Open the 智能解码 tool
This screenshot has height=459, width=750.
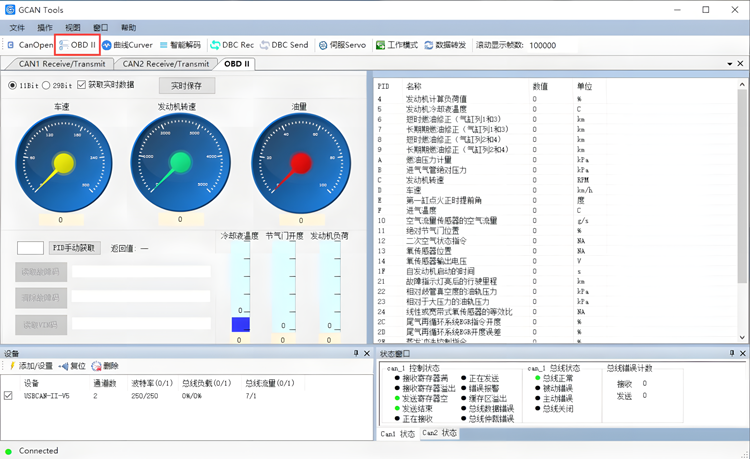(x=180, y=45)
